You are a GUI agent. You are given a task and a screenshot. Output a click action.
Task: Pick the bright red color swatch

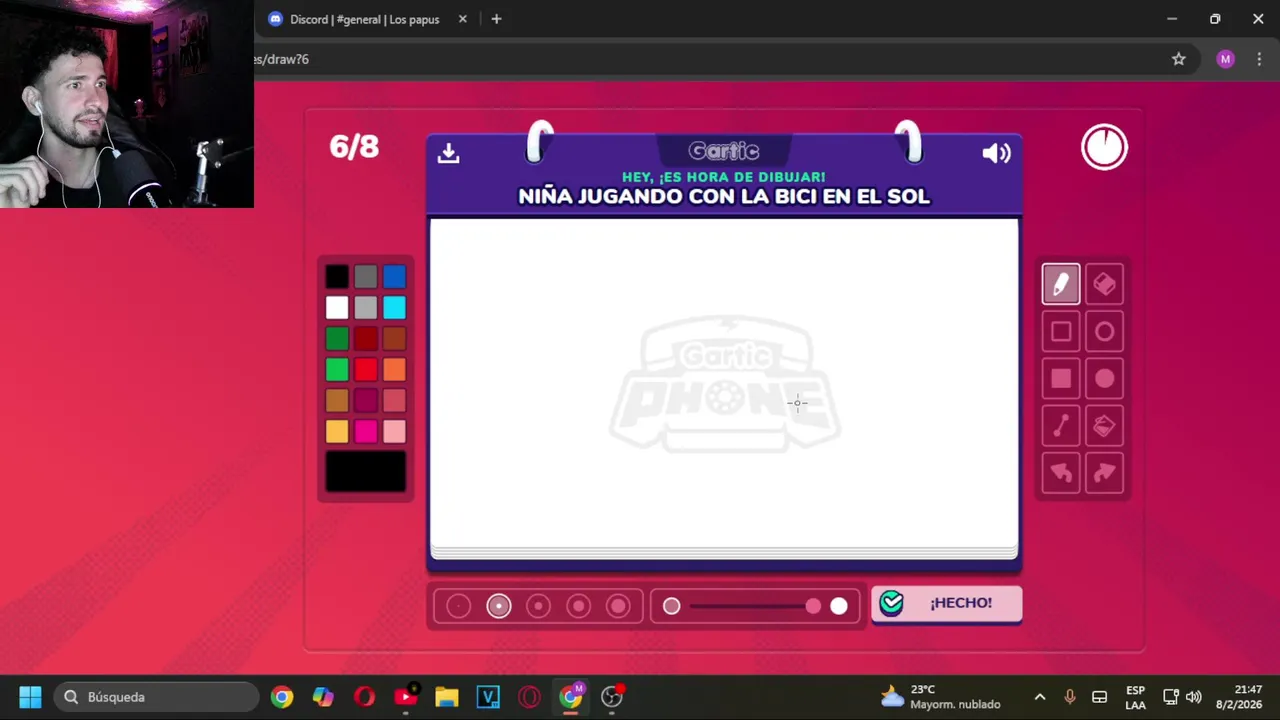(365, 370)
